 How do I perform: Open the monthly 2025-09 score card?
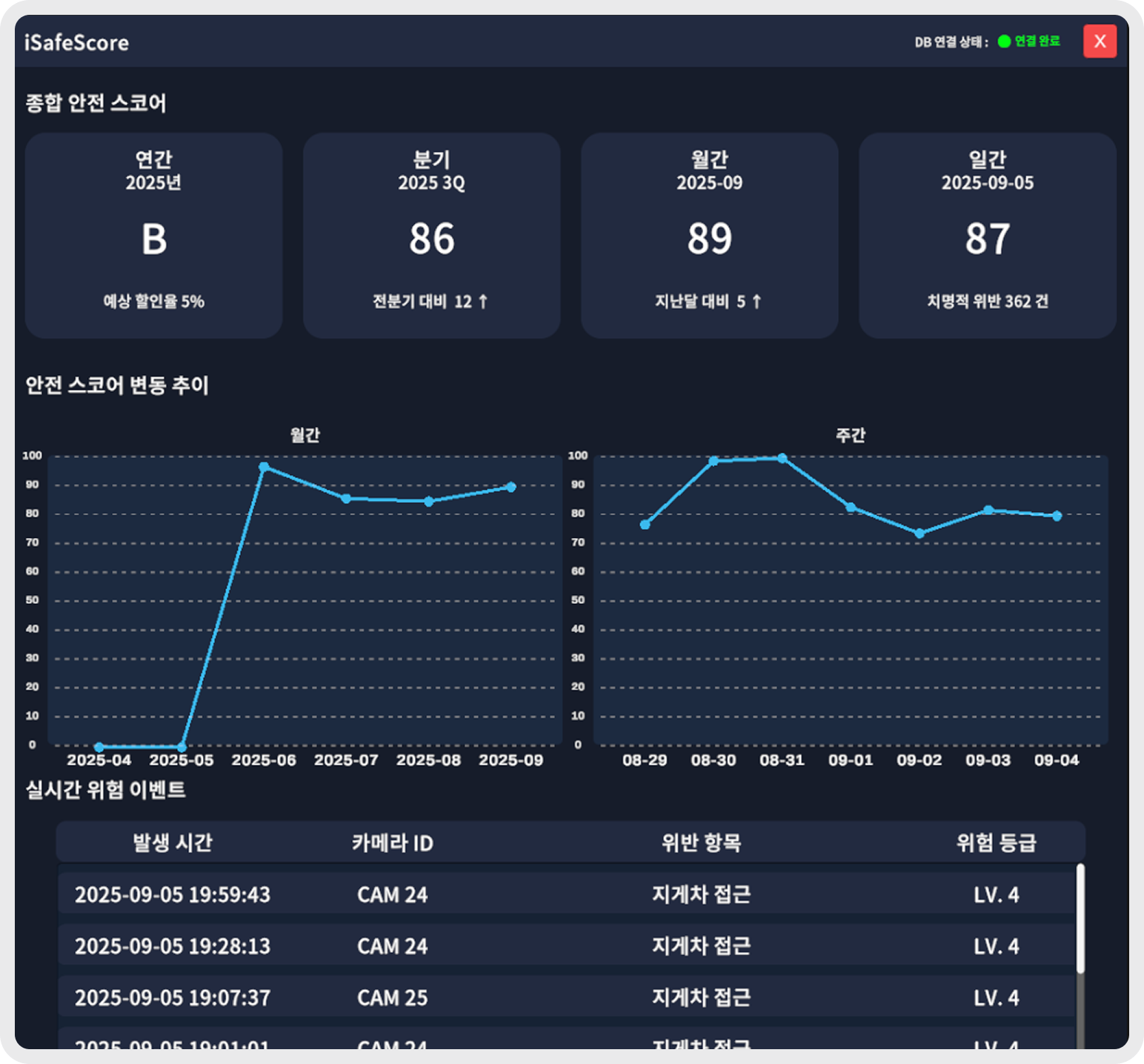tap(710, 236)
